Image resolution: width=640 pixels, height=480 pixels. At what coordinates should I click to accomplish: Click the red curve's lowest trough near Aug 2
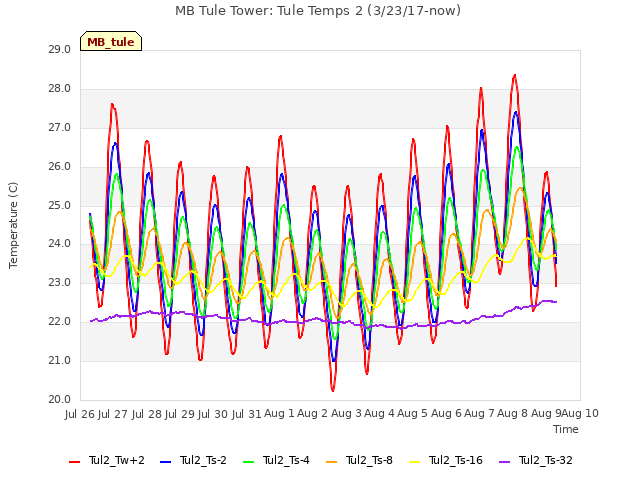(x=333, y=390)
